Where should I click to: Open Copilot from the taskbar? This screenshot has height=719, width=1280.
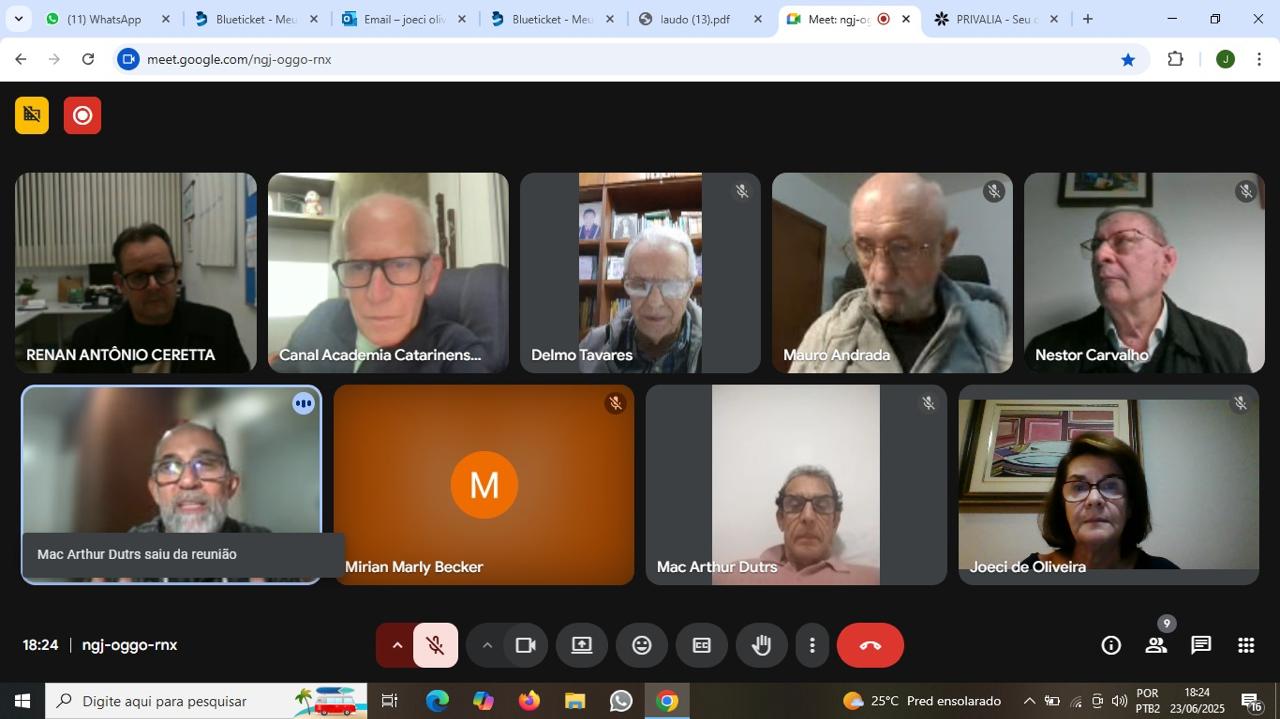tap(483, 701)
